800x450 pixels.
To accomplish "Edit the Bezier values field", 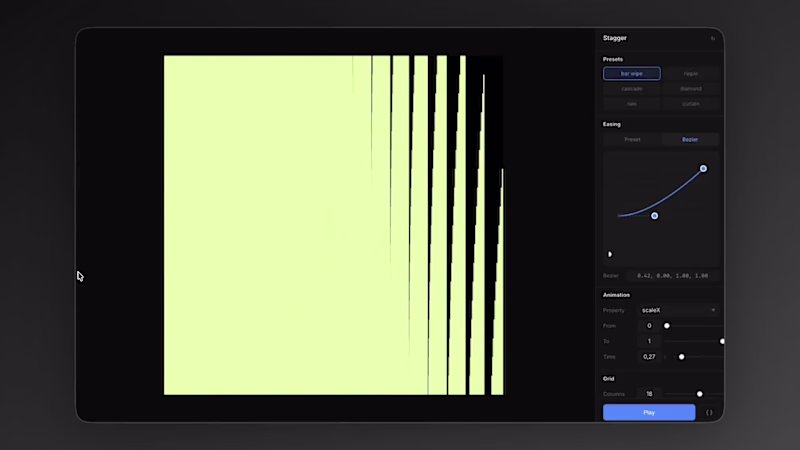I will (x=672, y=276).
